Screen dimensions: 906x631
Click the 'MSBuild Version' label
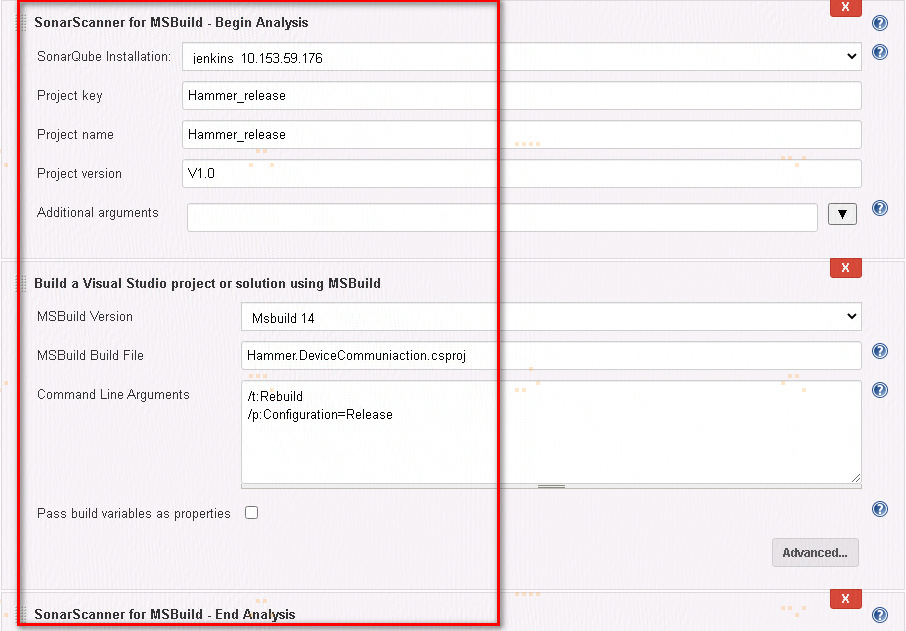[85, 317]
